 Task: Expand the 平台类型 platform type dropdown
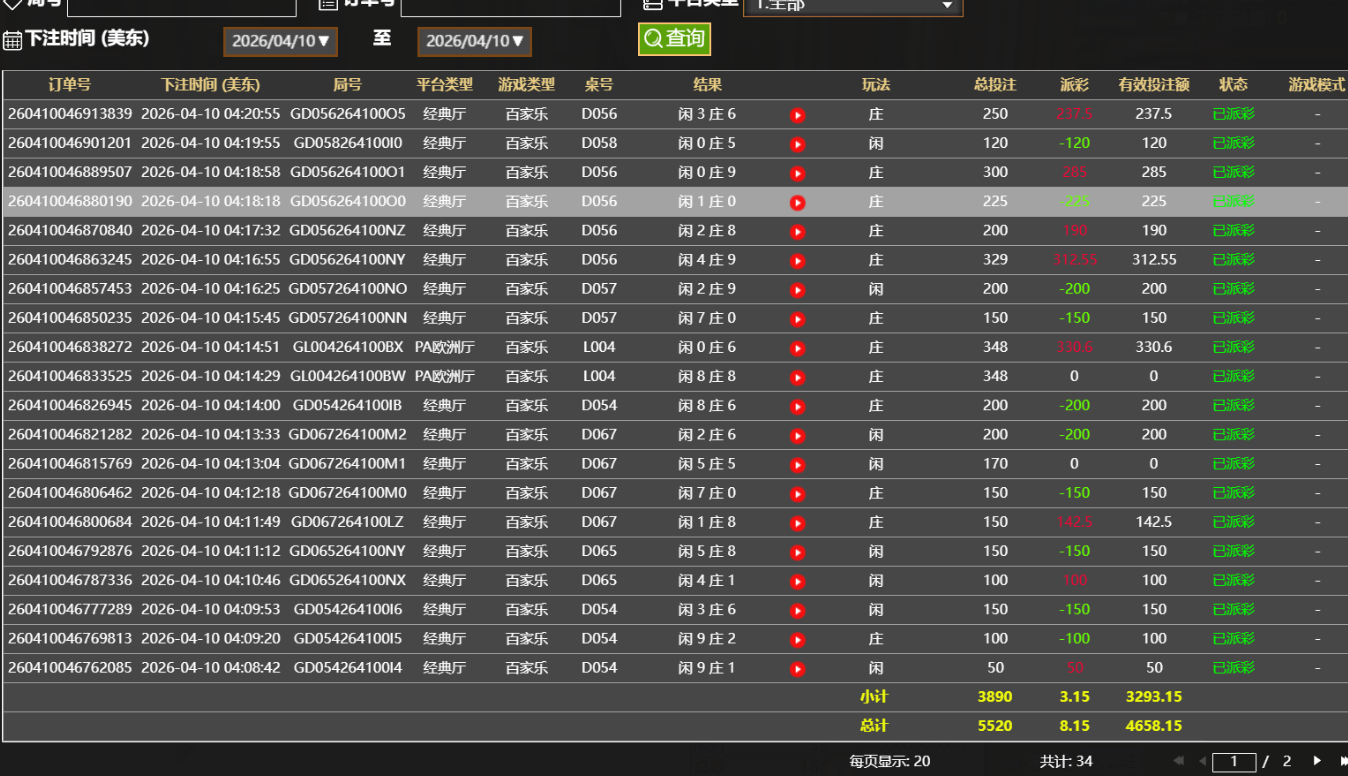click(x=852, y=5)
